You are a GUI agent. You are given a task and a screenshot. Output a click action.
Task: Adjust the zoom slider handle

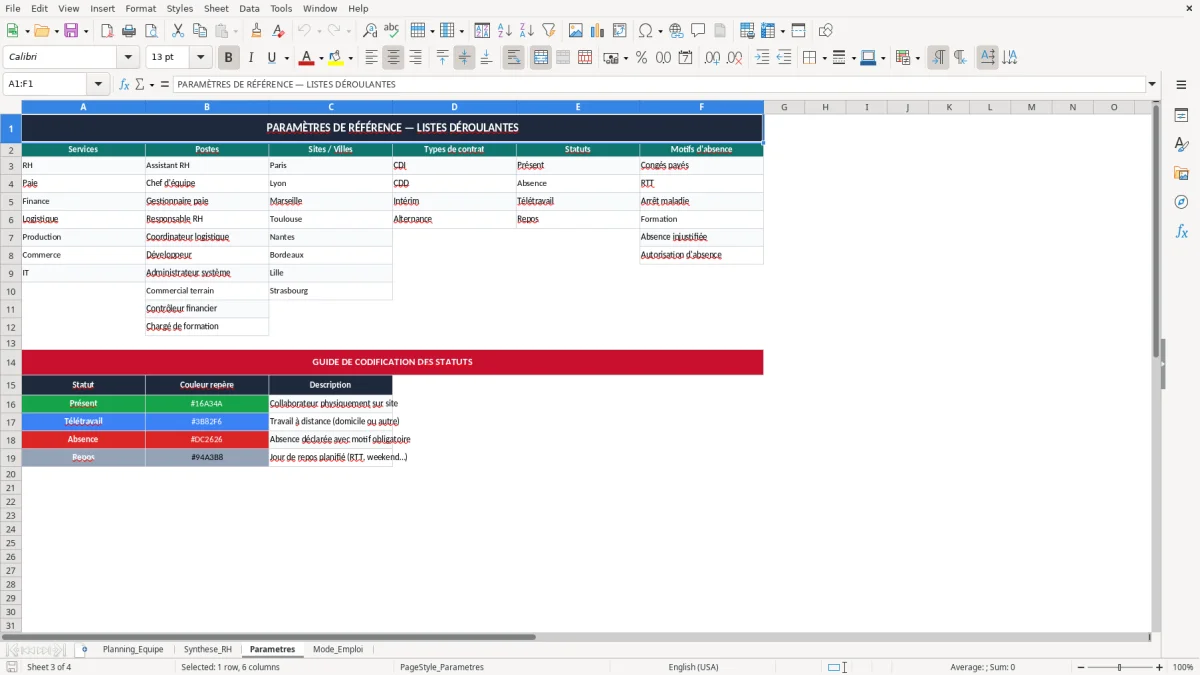point(1119,667)
